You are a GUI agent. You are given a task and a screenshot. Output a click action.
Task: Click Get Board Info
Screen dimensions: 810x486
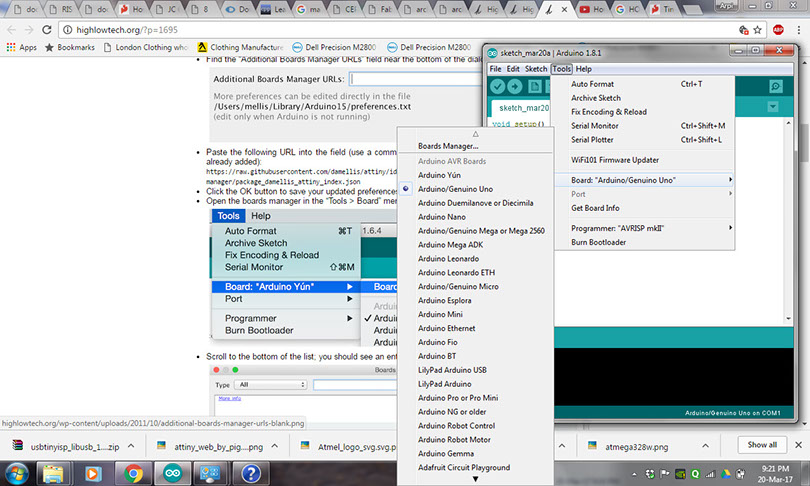(644, 208)
